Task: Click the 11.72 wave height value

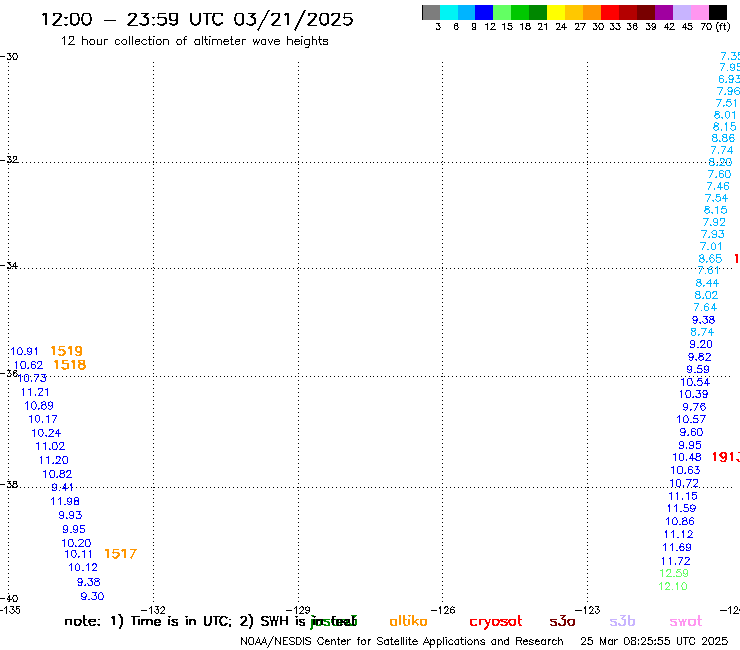Action: pyautogui.click(x=676, y=561)
